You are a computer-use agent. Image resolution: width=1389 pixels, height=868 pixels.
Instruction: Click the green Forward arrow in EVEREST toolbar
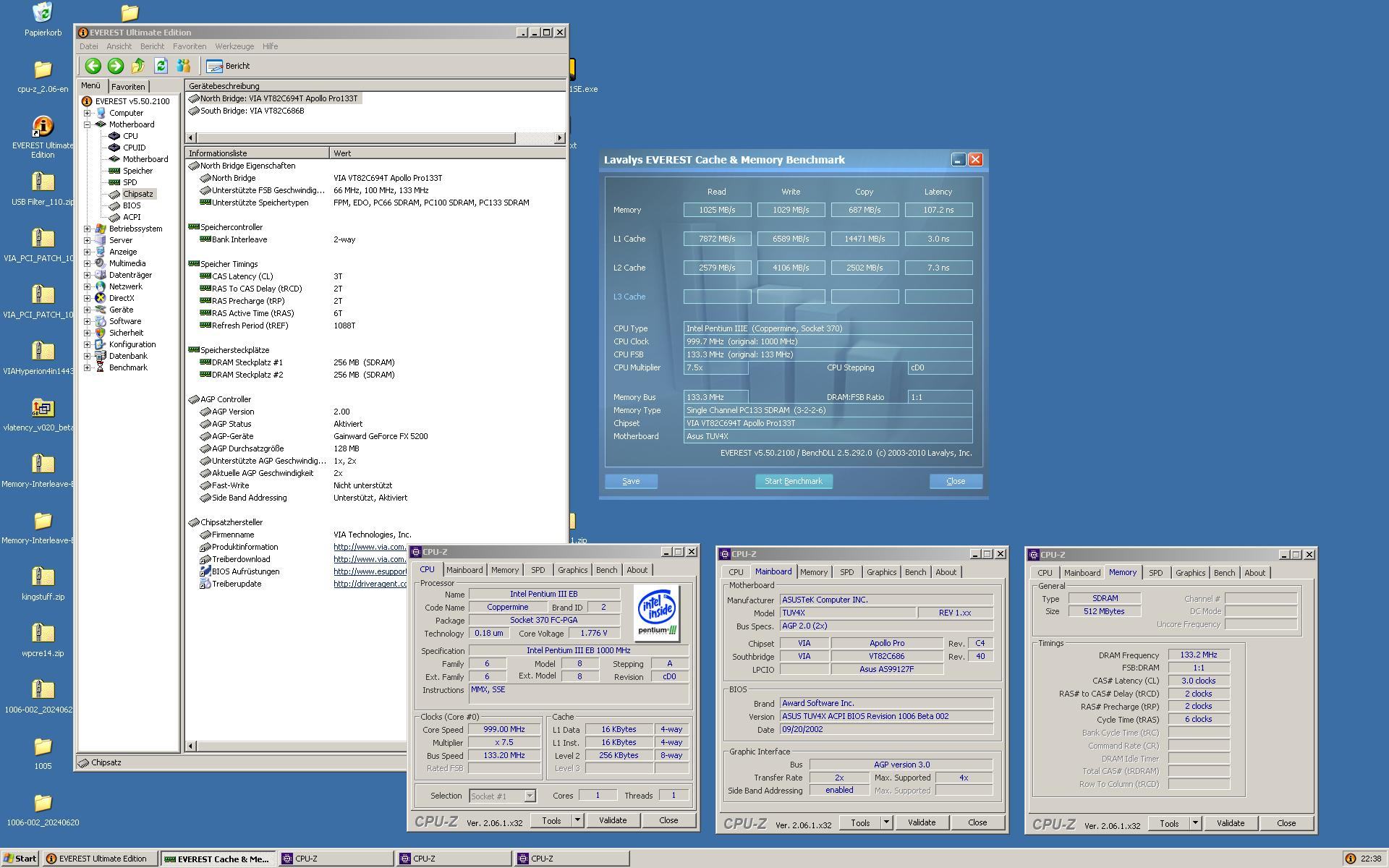(115, 66)
